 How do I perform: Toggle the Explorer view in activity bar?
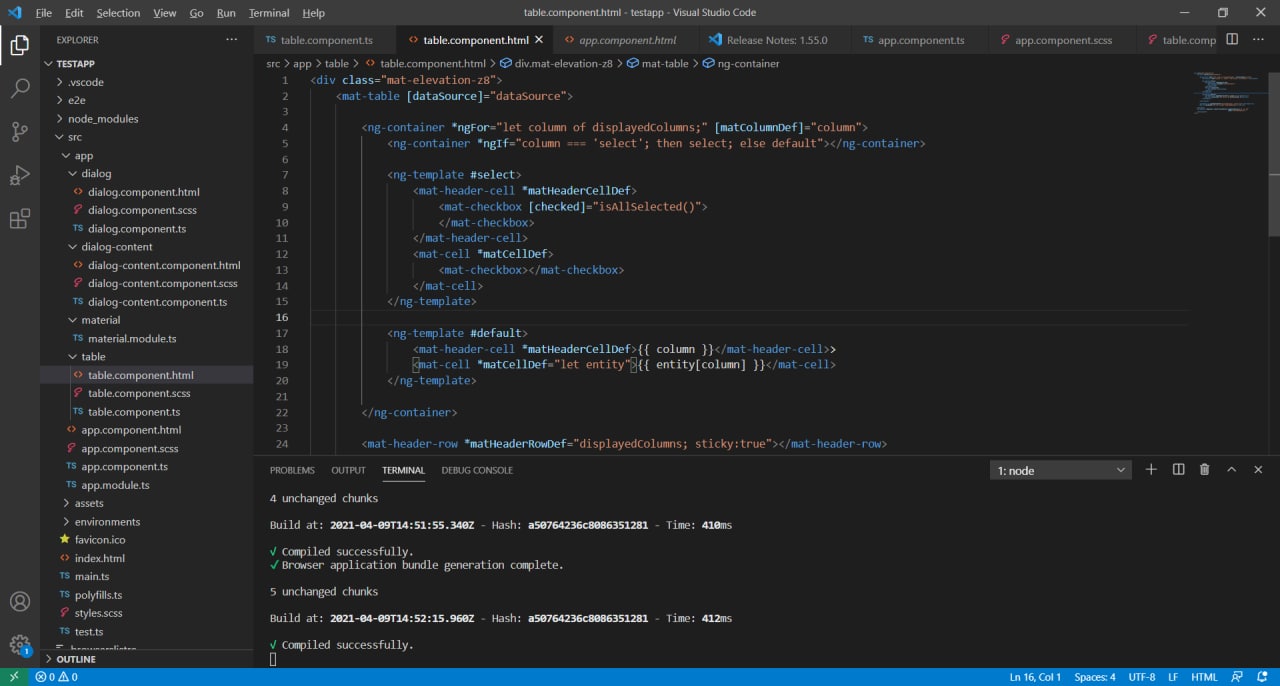tap(20, 45)
